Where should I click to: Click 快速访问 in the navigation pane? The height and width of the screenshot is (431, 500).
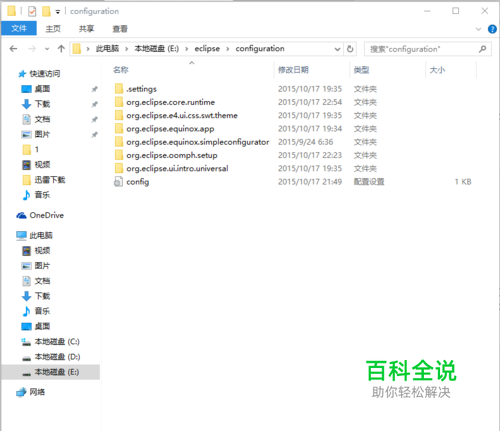(40, 74)
